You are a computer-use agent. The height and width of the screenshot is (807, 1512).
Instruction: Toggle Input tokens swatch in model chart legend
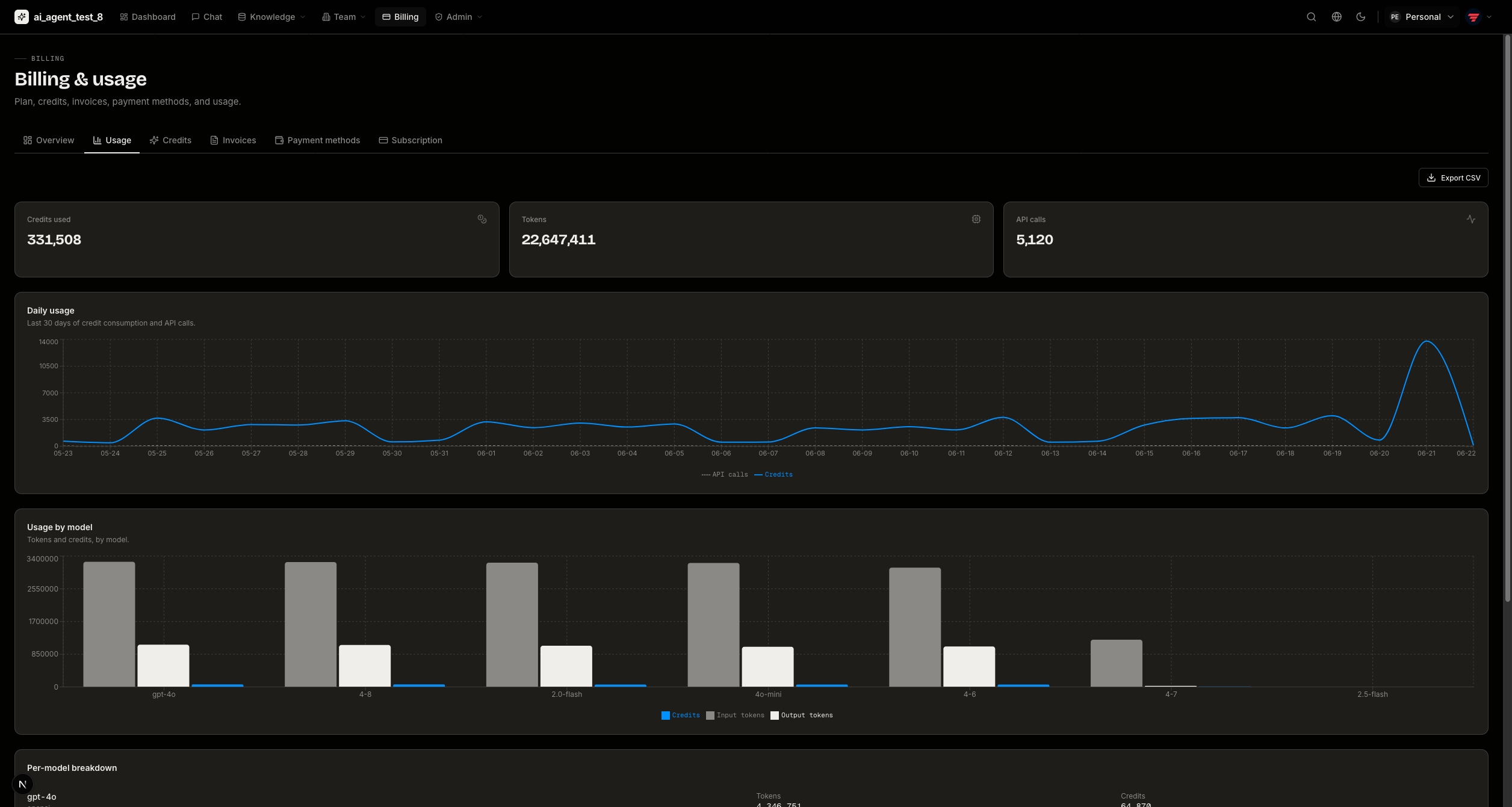click(x=710, y=716)
